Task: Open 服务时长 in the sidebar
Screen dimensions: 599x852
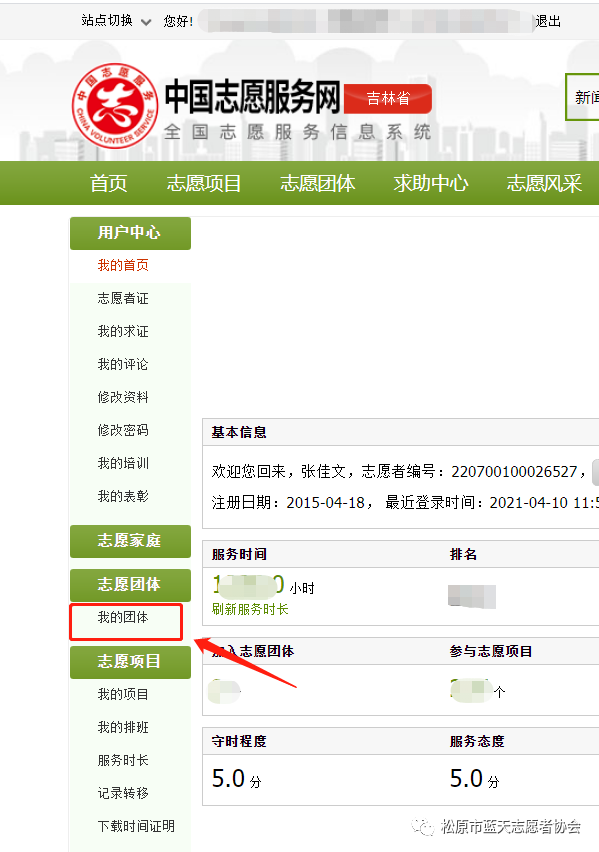Action: pos(123,761)
